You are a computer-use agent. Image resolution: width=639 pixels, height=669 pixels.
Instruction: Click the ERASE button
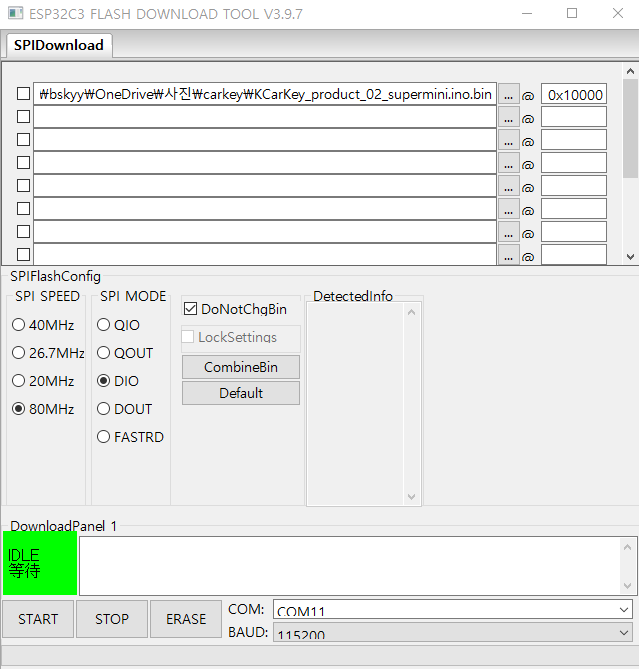click(186, 619)
